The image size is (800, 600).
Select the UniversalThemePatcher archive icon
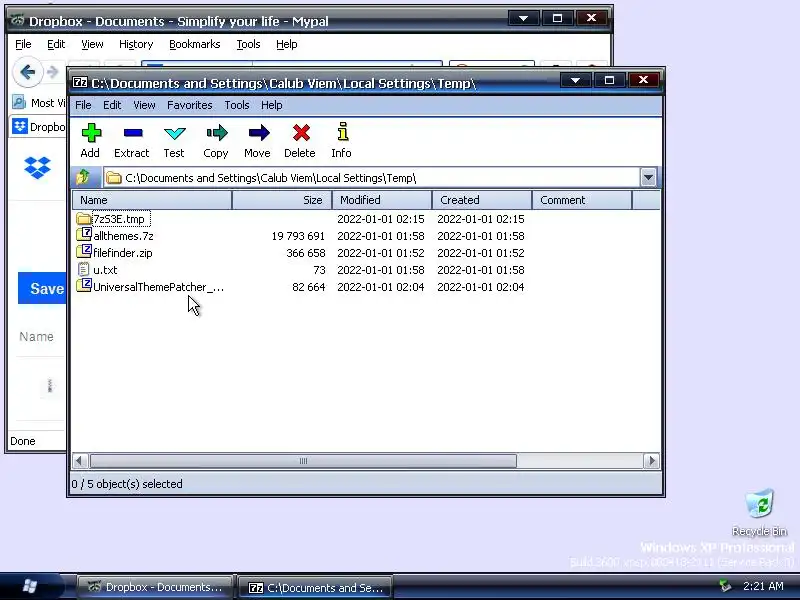pyautogui.click(x=84, y=285)
